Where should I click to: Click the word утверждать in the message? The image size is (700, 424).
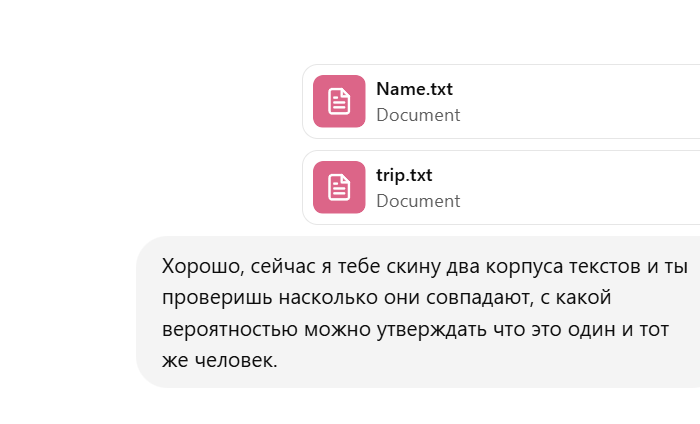coord(431,330)
